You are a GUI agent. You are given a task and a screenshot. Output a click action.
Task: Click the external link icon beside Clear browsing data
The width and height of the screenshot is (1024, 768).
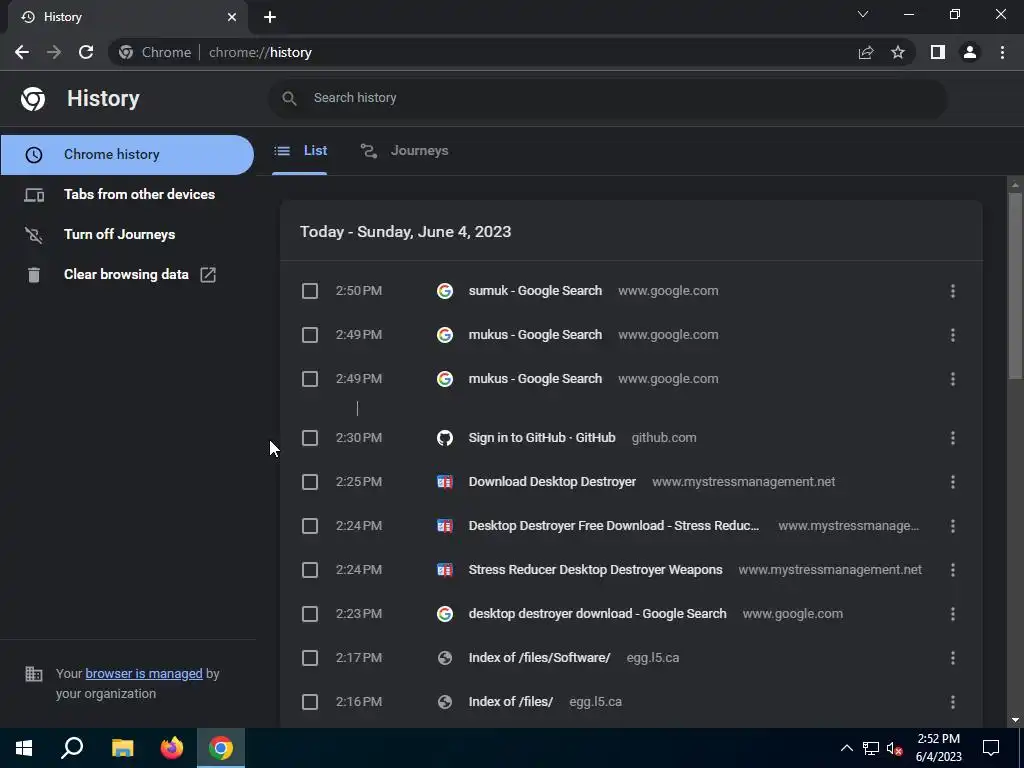point(208,275)
